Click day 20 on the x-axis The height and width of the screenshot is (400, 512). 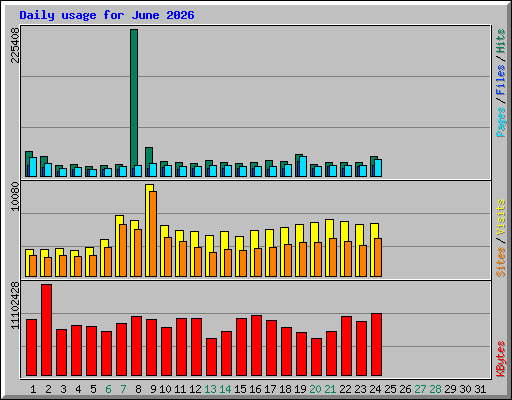pos(315,389)
